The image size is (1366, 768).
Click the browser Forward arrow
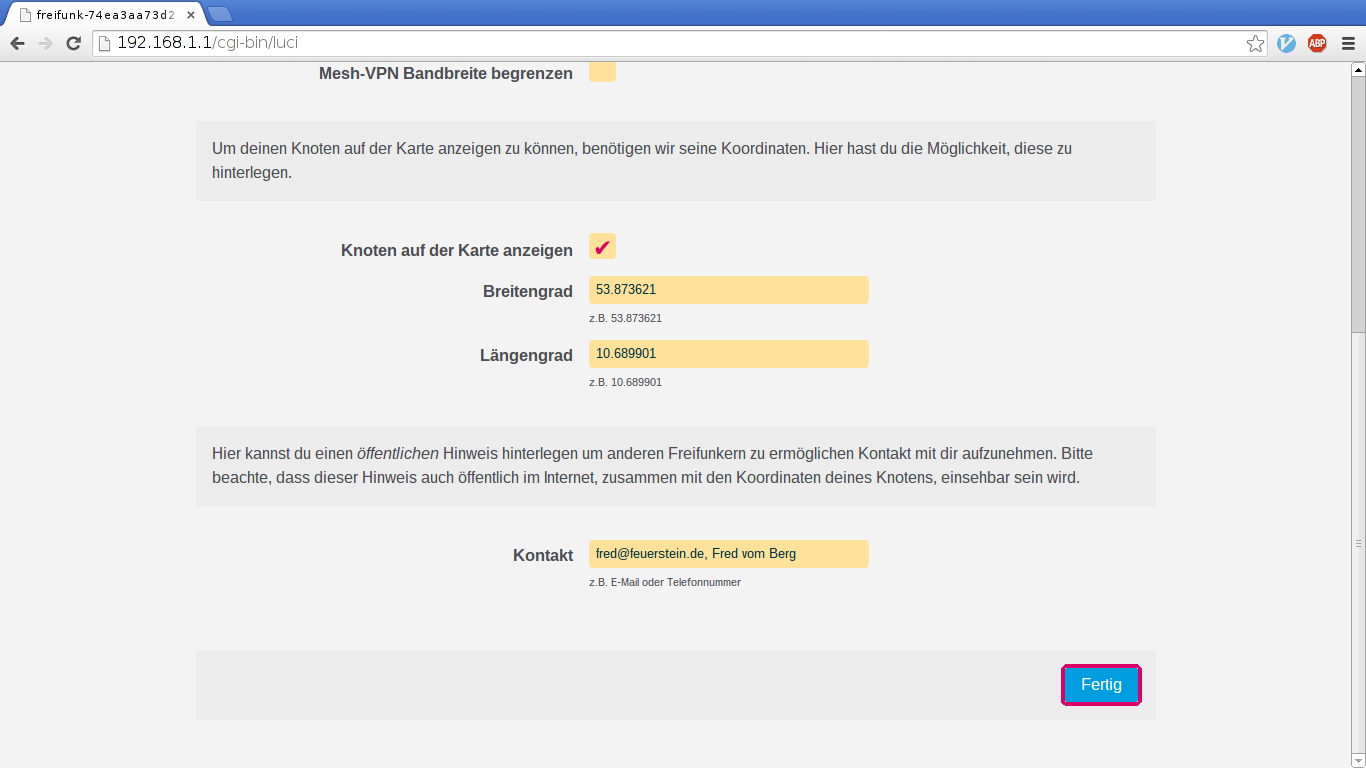pos(45,43)
